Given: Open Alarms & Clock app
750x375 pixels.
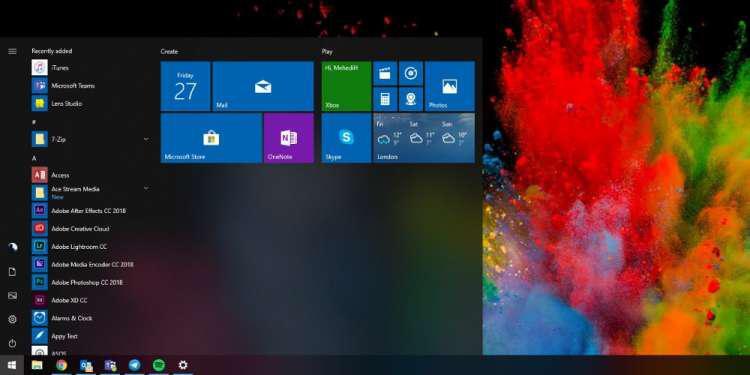Looking at the screenshot, I should coord(90,318).
